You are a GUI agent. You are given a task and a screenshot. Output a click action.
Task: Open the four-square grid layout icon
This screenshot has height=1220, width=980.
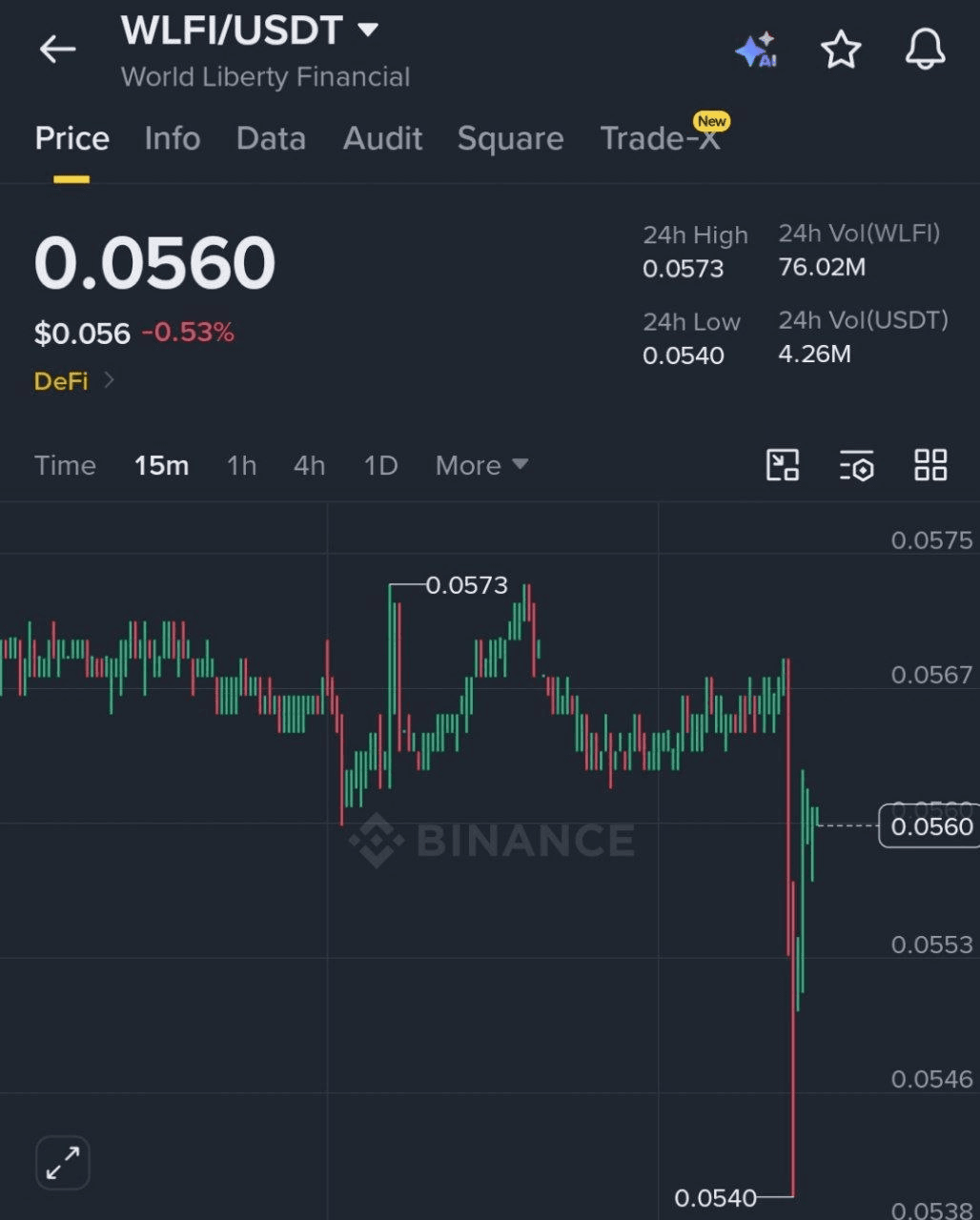(930, 465)
